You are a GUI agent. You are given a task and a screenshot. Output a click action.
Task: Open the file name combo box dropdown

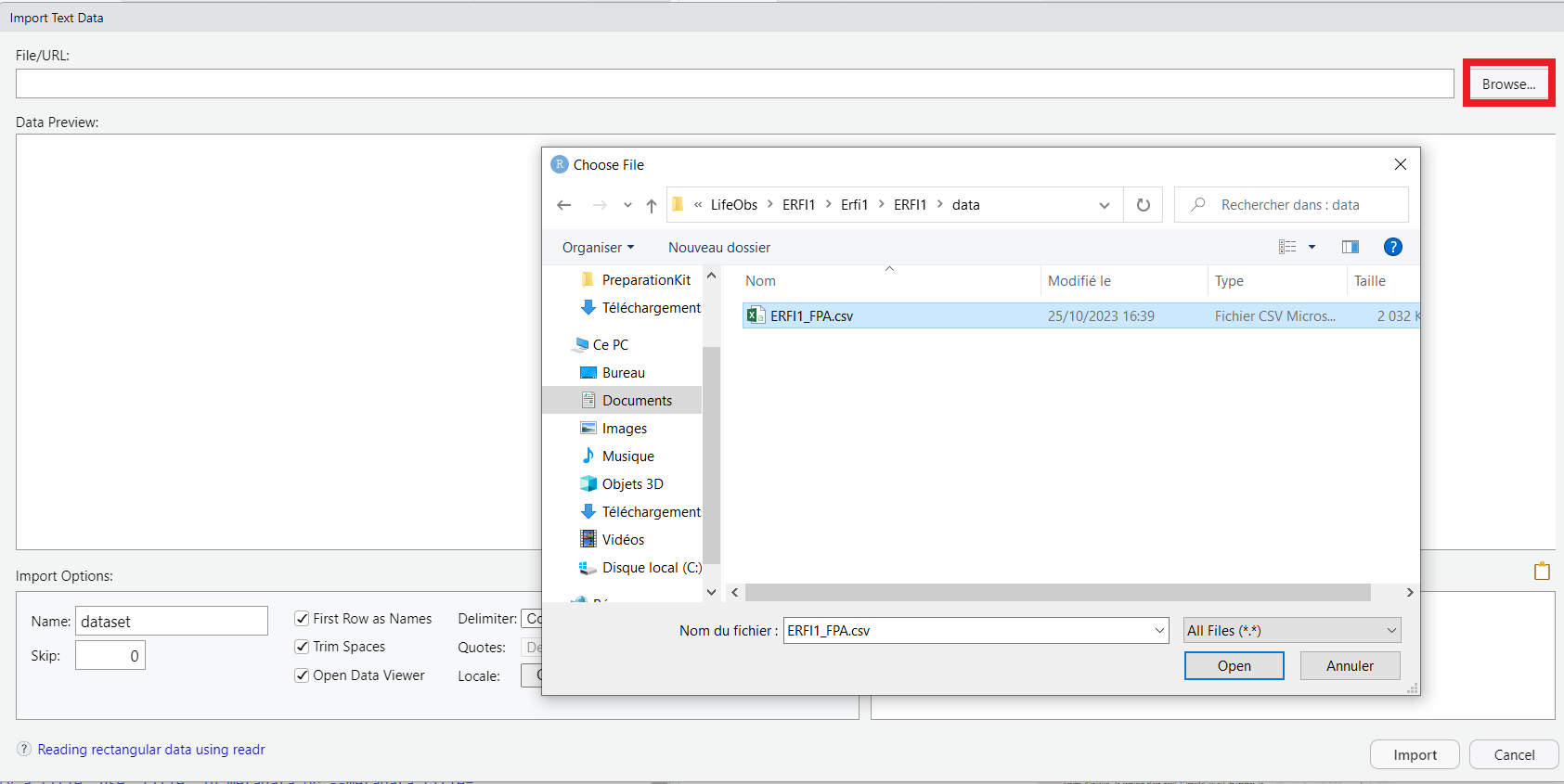tap(1159, 631)
